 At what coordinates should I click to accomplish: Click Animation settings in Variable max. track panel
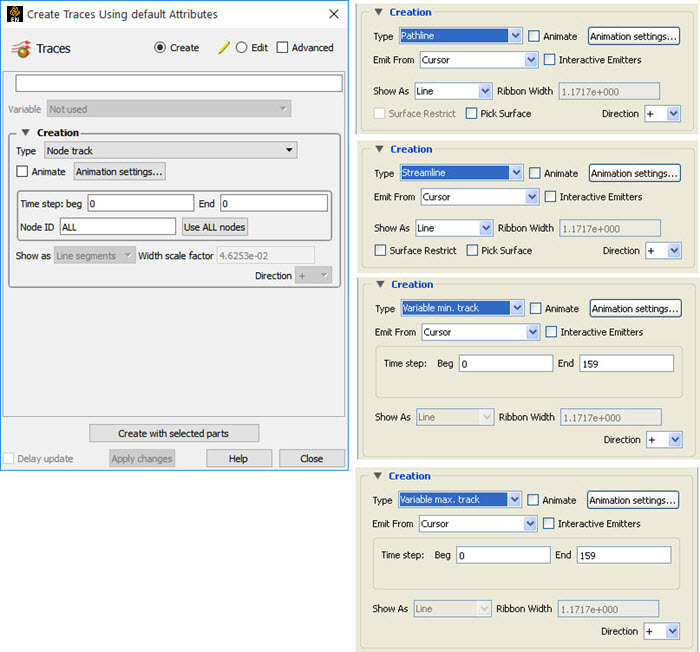pyautogui.click(x=633, y=500)
